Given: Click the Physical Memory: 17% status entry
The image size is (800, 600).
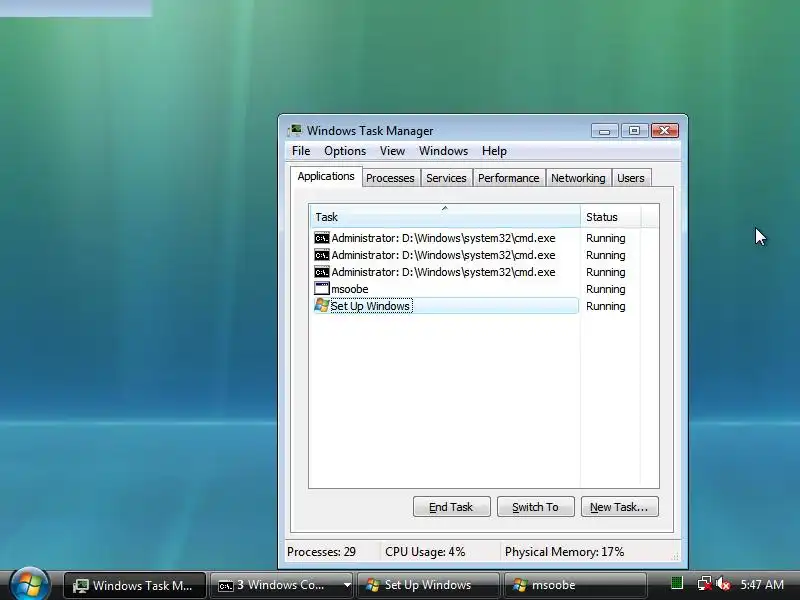Looking at the screenshot, I should pos(564,552).
